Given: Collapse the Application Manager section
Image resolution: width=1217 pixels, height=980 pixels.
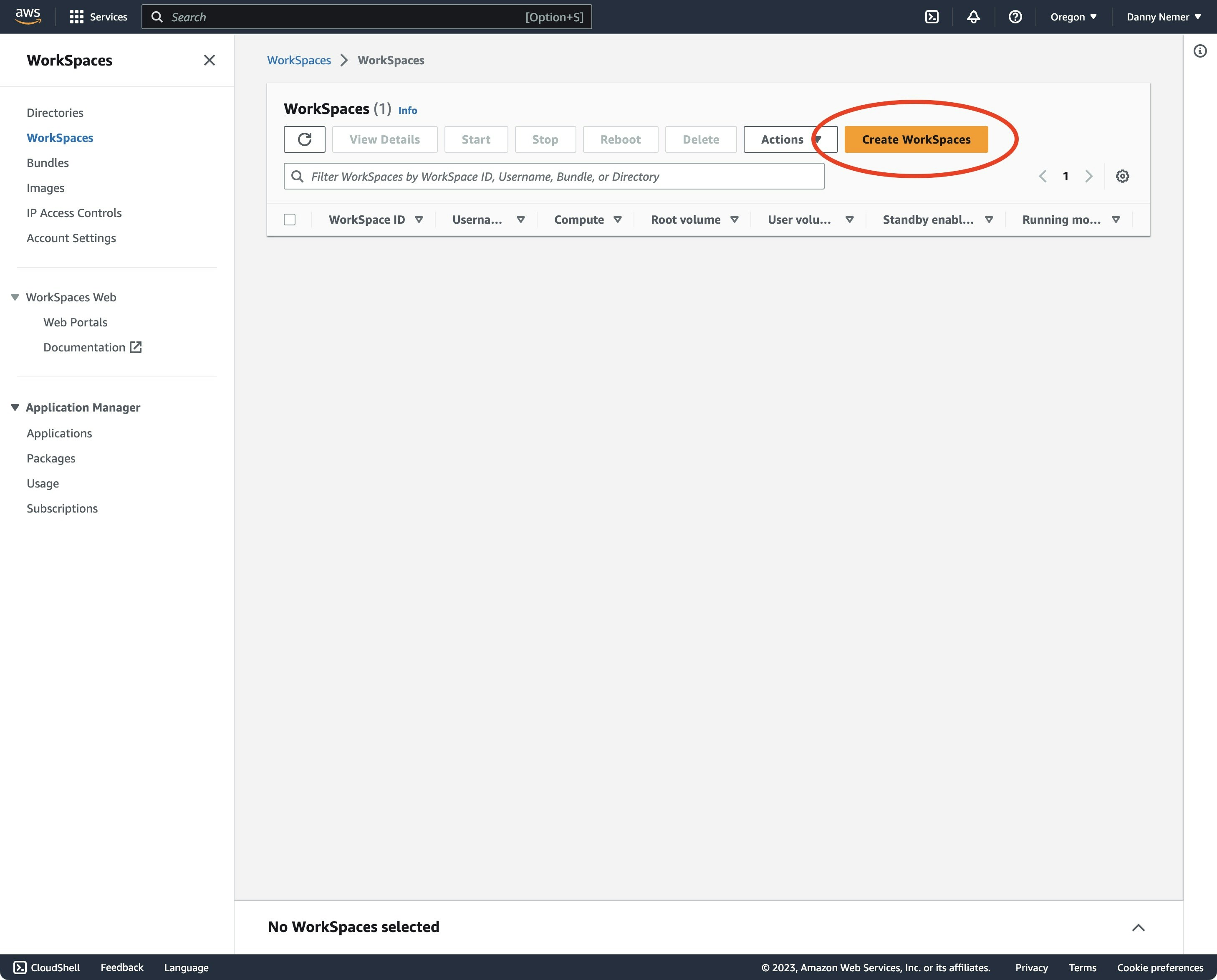Looking at the screenshot, I should click(x=15, y=407).
